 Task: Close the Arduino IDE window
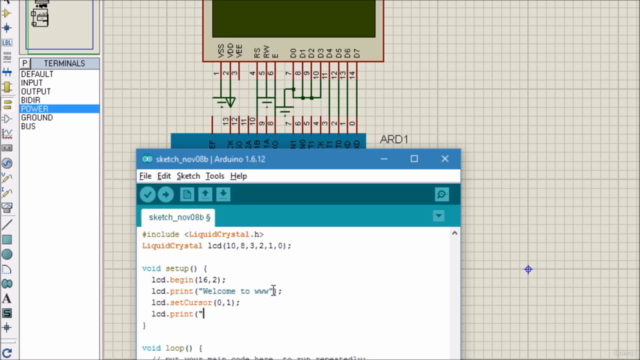point(445,159)
